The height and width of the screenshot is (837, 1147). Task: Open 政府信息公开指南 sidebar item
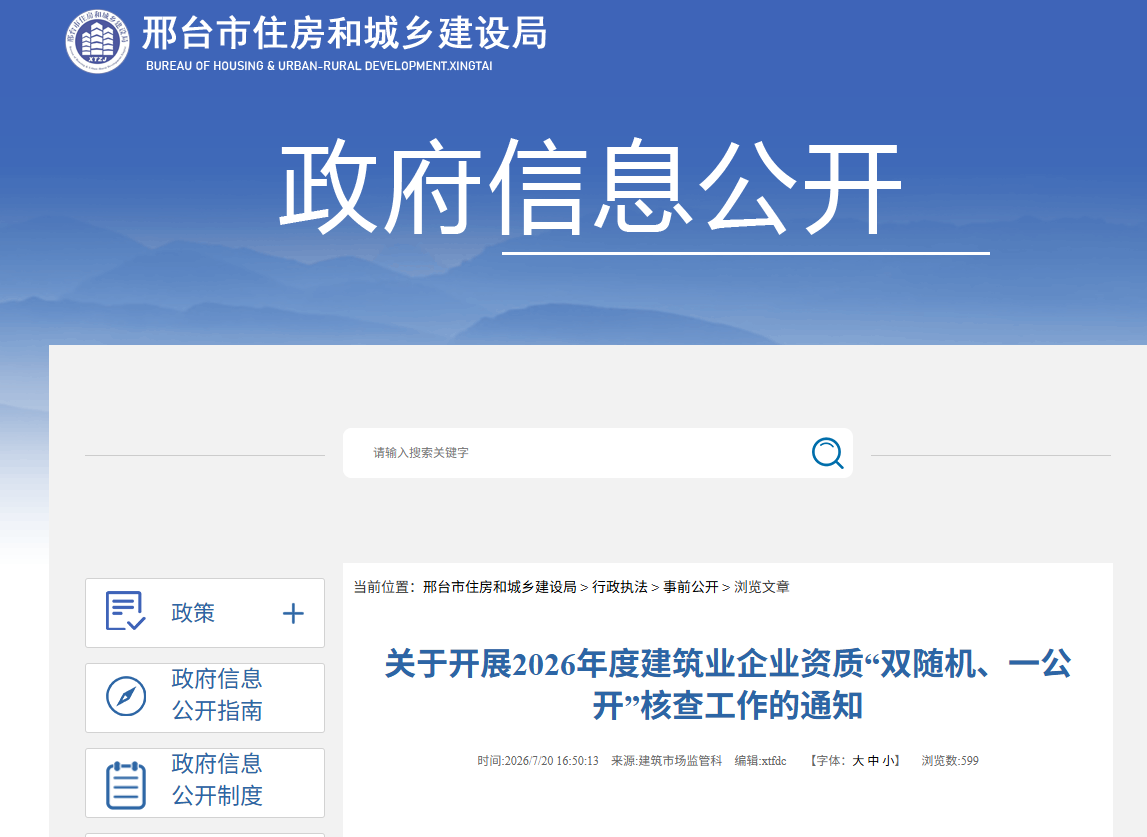(205, 698)
